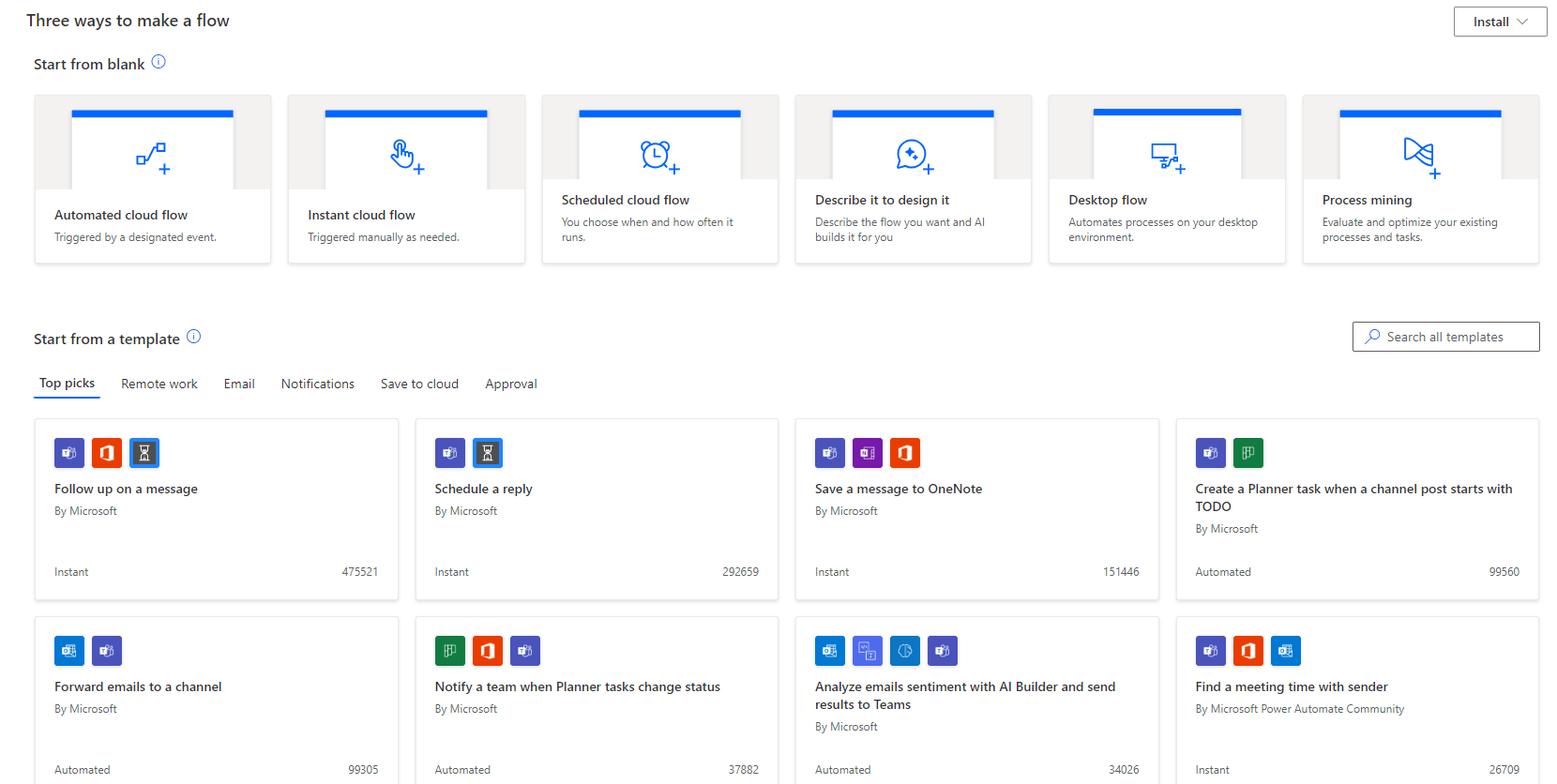
Task: Click Outlook icon on Analyze emails sentiment card
Action: tap(830, 651)
